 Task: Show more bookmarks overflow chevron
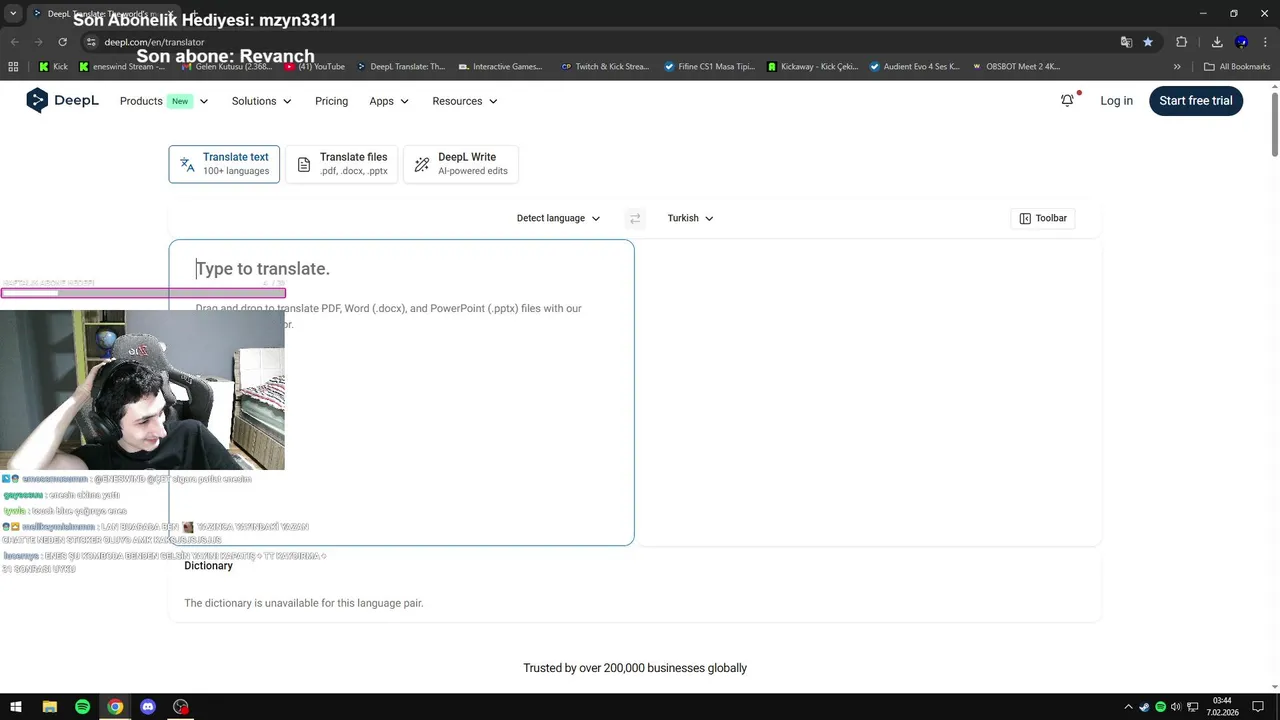point(1177,67)
